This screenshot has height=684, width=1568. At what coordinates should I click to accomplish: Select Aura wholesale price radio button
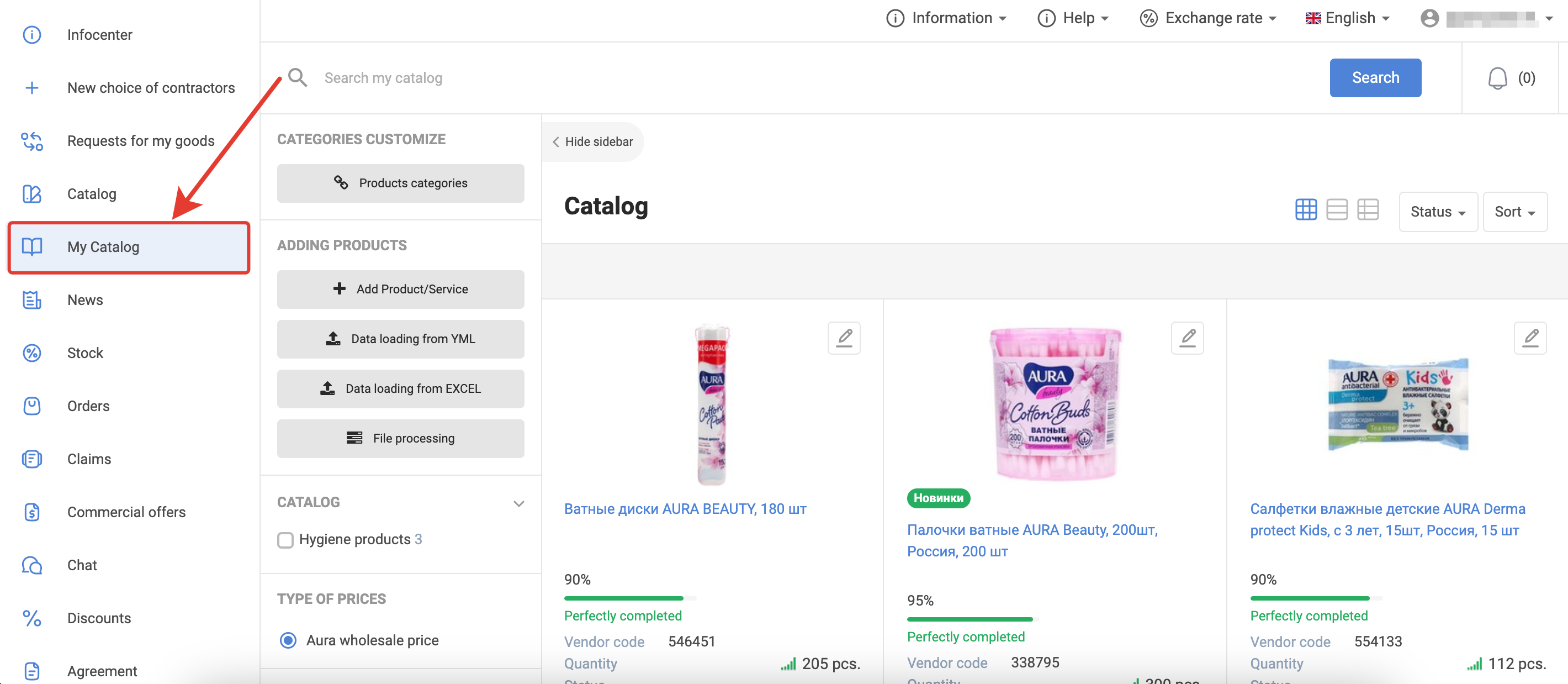tap(288, 640)
